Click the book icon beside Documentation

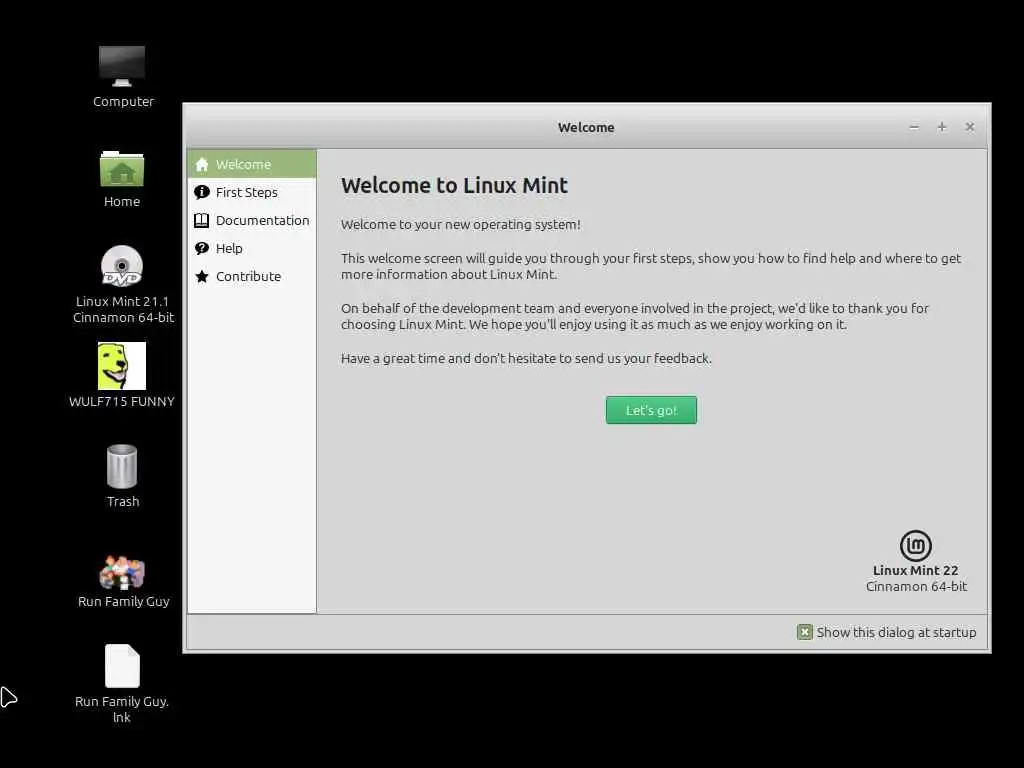point(202,220)
